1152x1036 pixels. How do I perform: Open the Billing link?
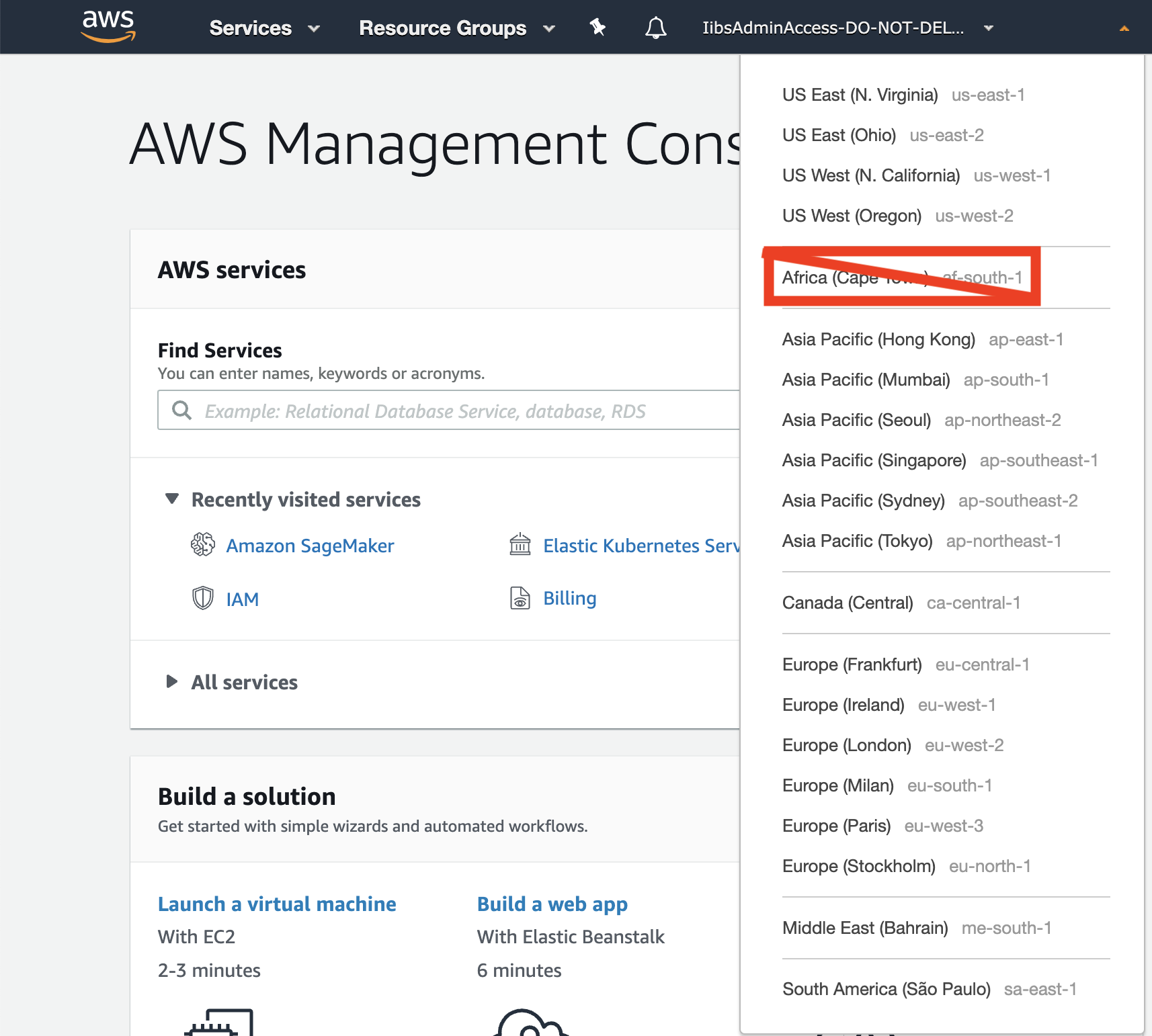[570, 598]
